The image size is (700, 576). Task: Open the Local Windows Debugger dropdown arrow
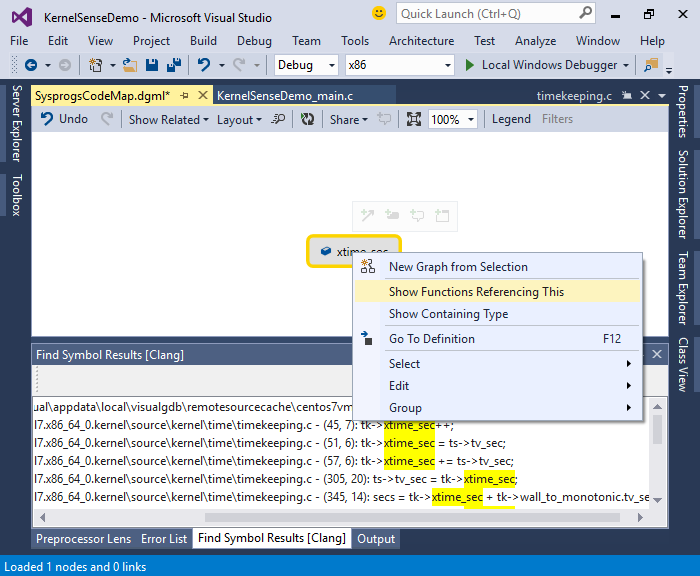pos(626,65)
